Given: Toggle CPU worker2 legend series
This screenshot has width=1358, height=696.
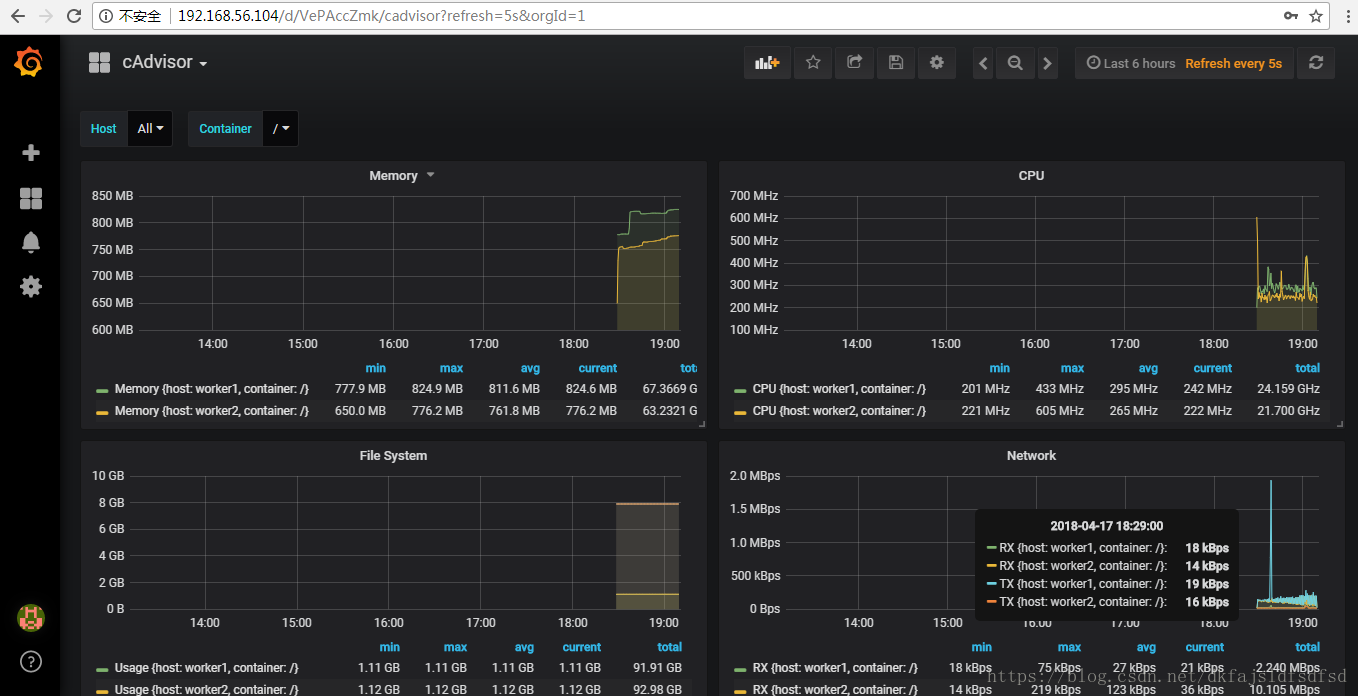Looking at the screenshot, I should point(839,411).
